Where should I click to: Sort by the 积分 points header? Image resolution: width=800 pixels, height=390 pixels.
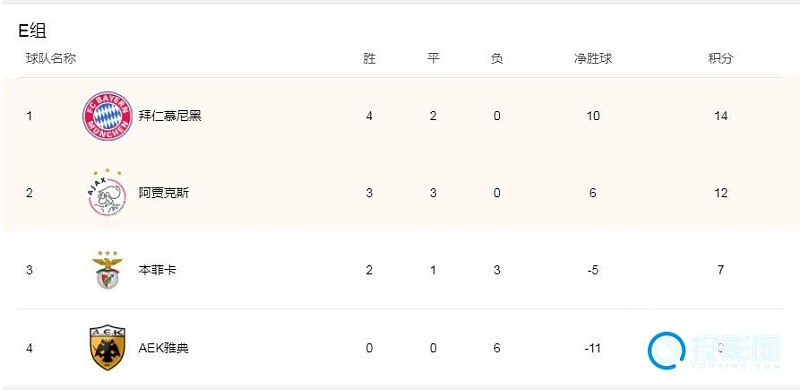pyautogui.click(x=720, y=59)
